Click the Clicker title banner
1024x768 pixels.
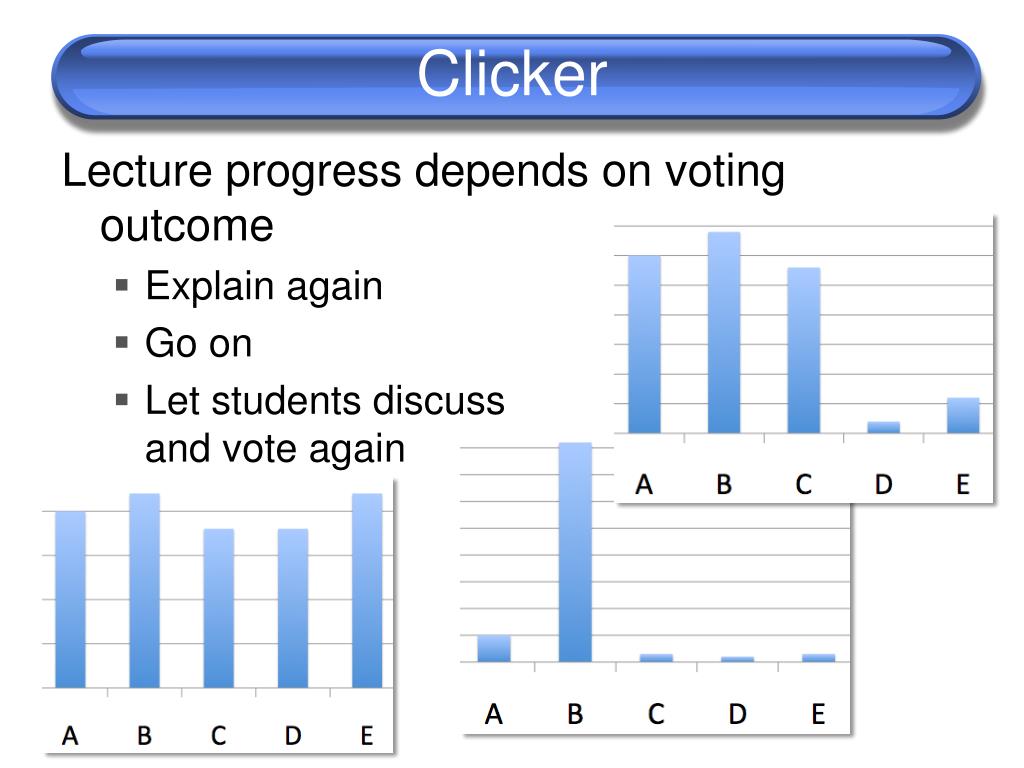[x=516, y=76]
